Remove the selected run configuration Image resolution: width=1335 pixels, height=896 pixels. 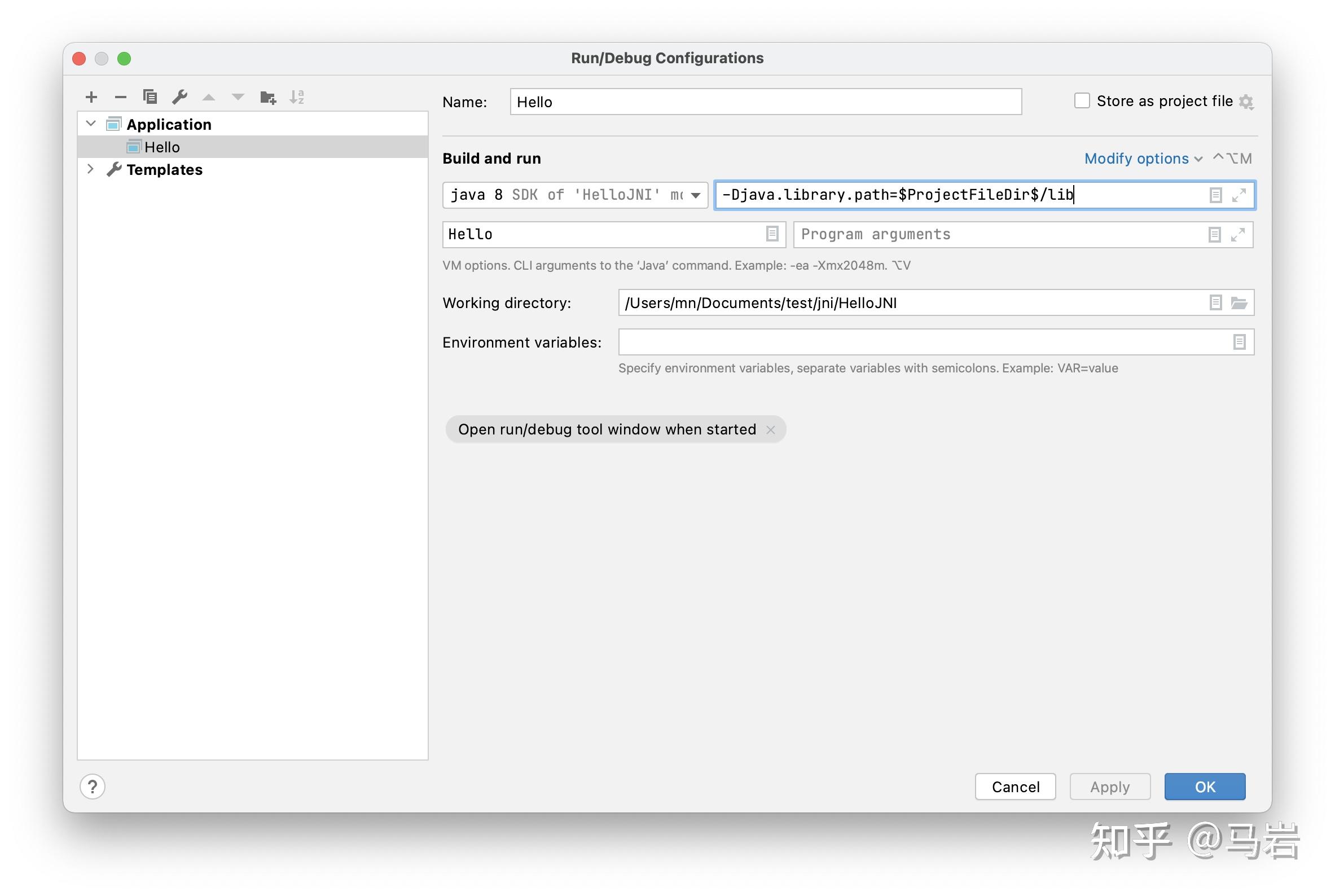121,96
